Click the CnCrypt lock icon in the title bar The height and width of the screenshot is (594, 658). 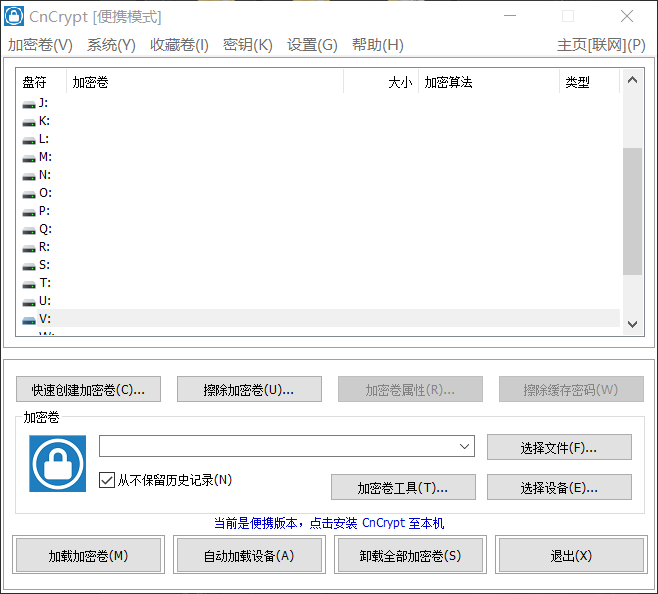(14, 16)
